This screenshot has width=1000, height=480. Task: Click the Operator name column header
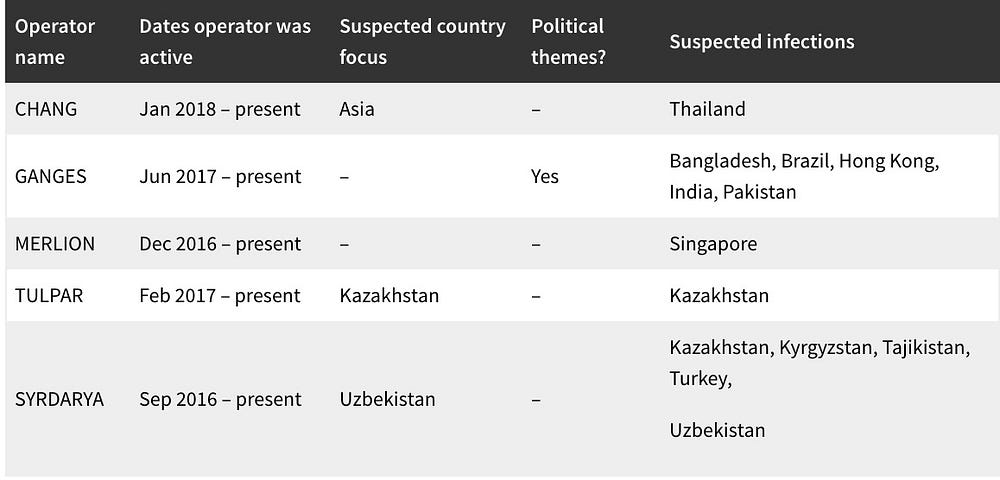pyautogui.click(x=55, y=41)
